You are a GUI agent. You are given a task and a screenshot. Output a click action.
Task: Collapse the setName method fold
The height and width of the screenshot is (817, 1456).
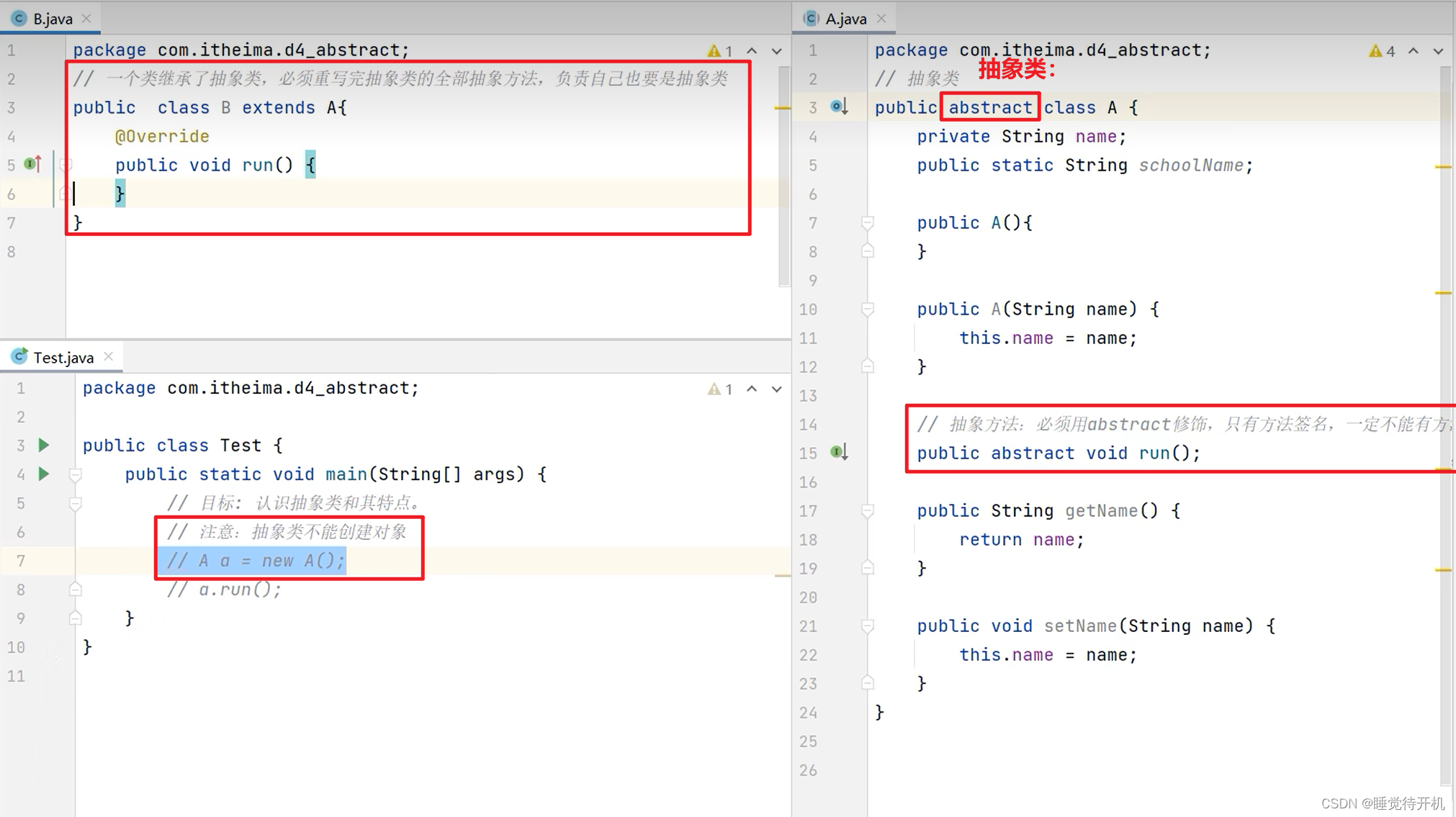point(868,626)
